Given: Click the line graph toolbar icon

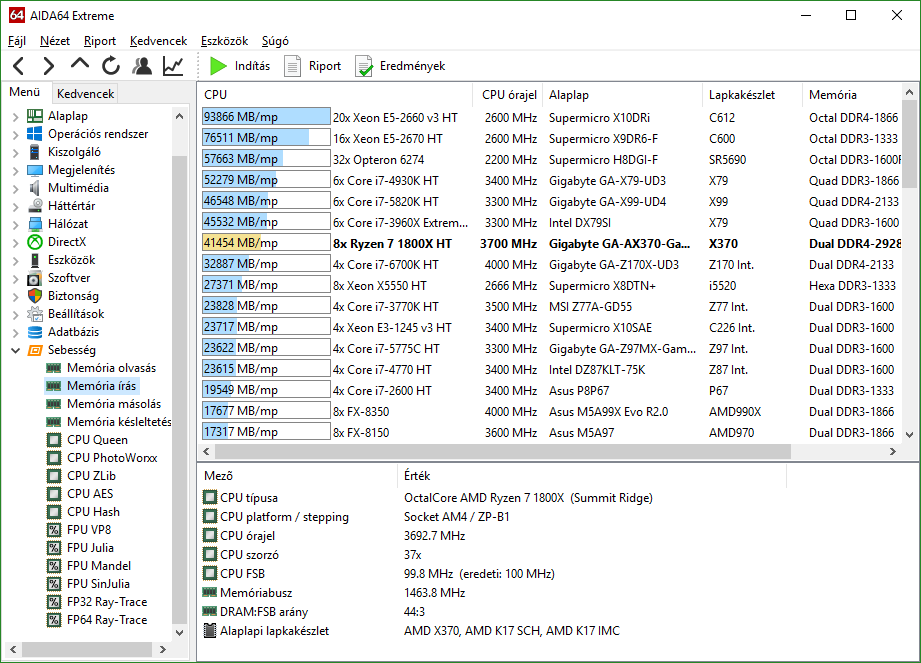Looking at the screenshot, I should tap(173, 66).
